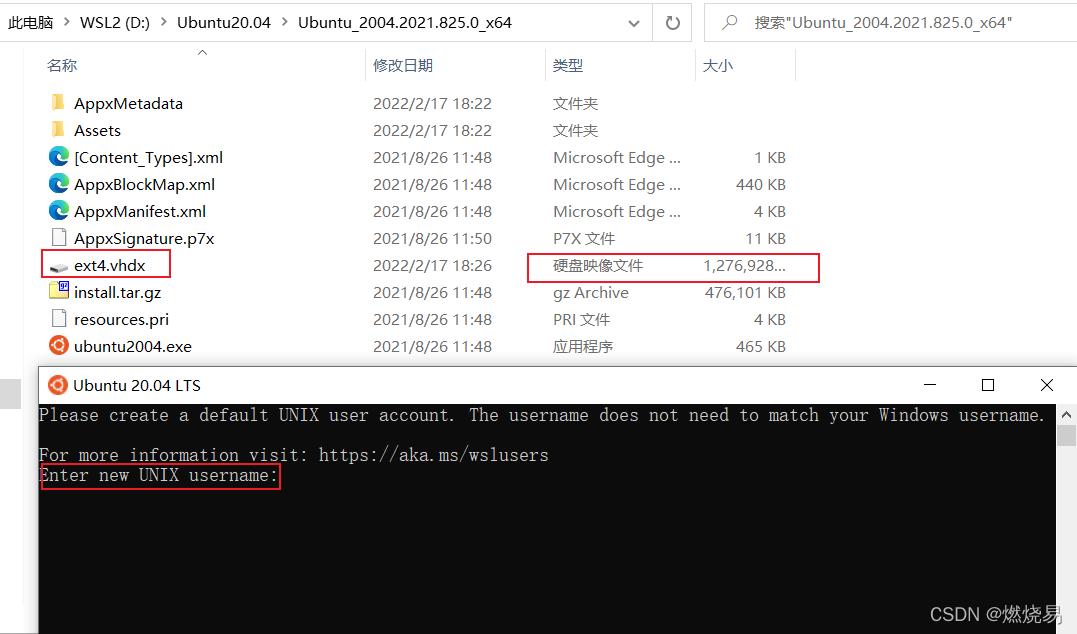This screenshot has height=634, width=1077.
Task: Maximize the Ubuntu 20.04 LTS window
Action: tap(988, 385)
